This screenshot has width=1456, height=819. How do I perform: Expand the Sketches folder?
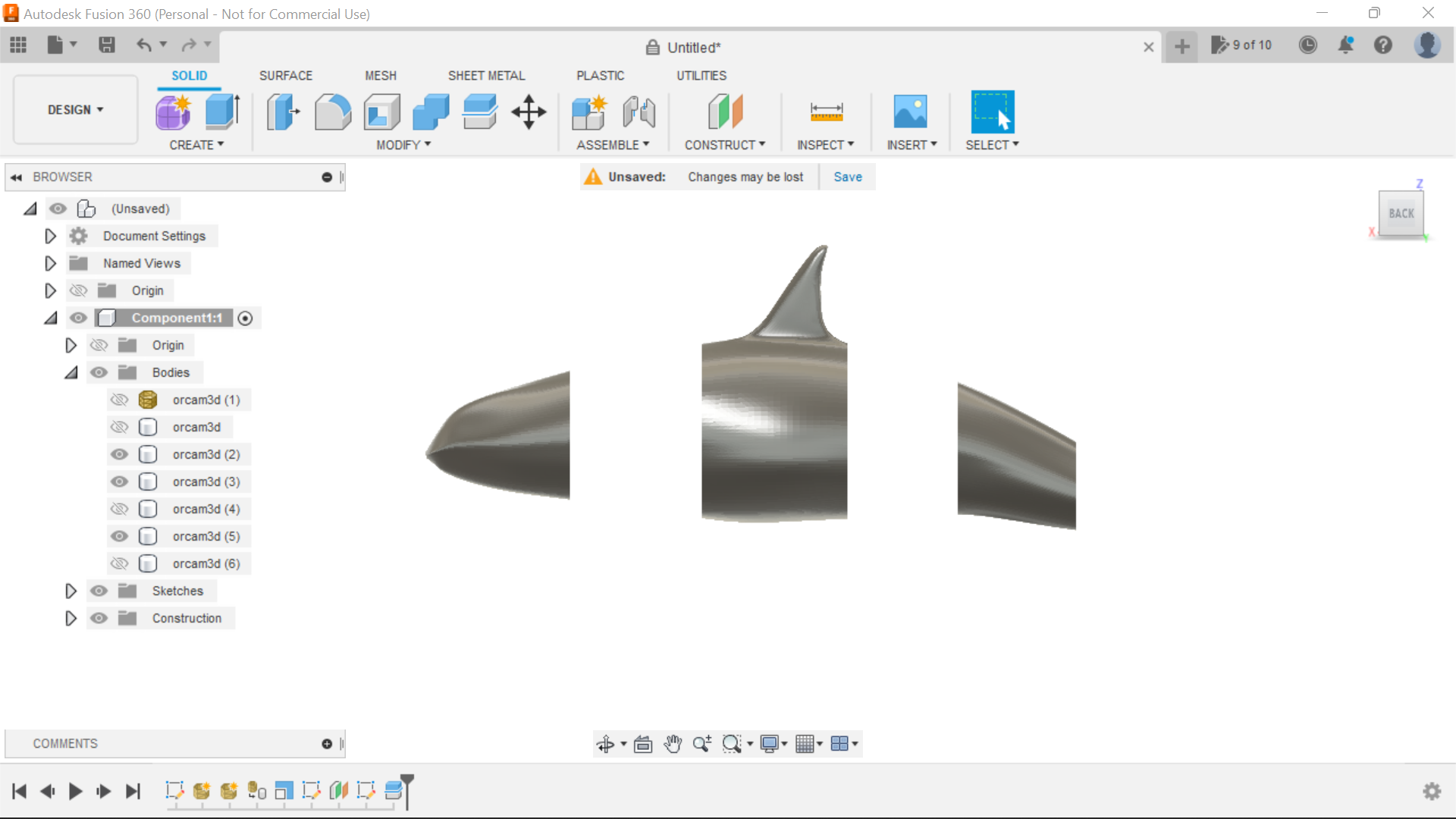point(71,591)
